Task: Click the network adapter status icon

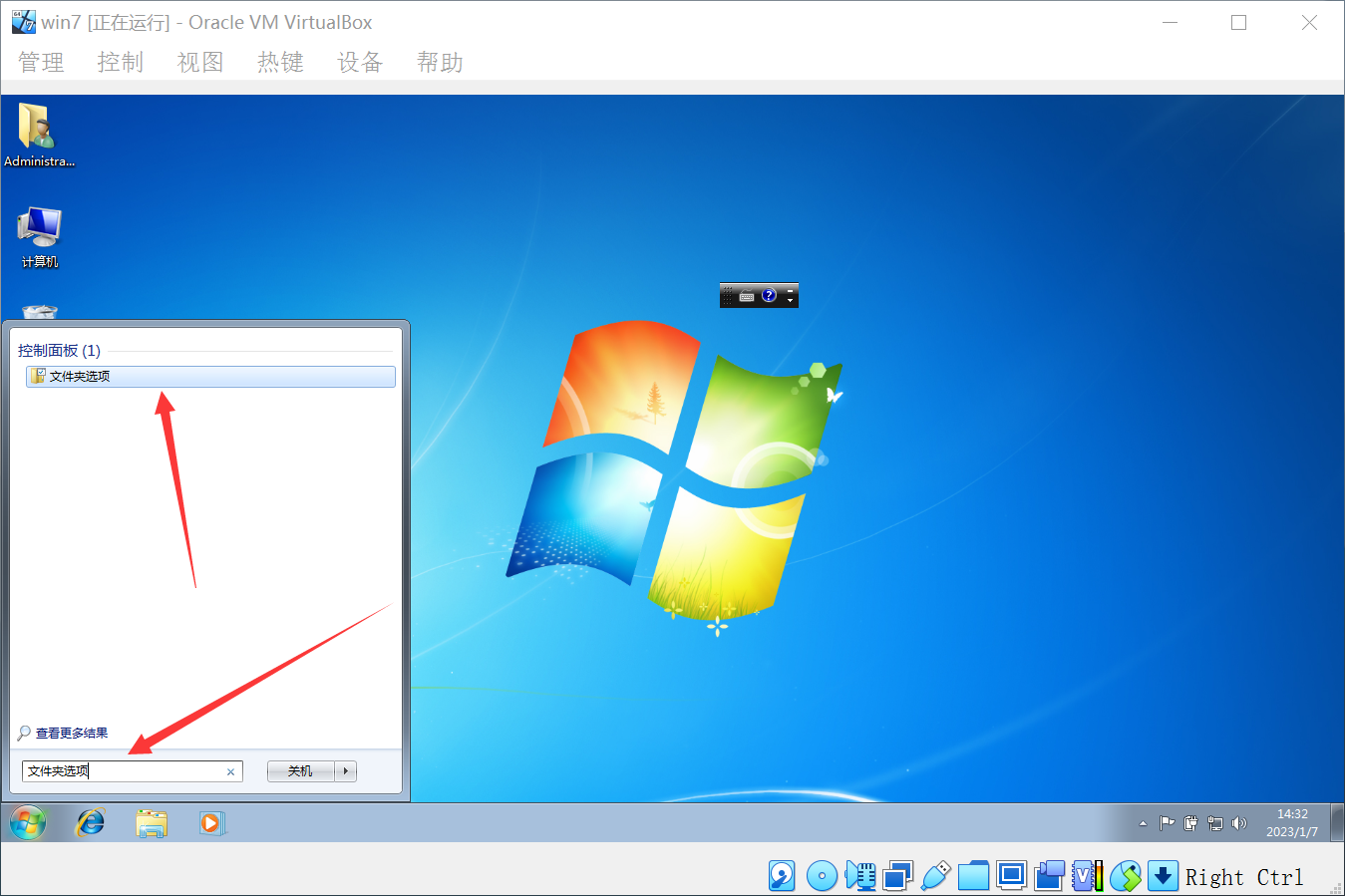Action: [898, 876]
